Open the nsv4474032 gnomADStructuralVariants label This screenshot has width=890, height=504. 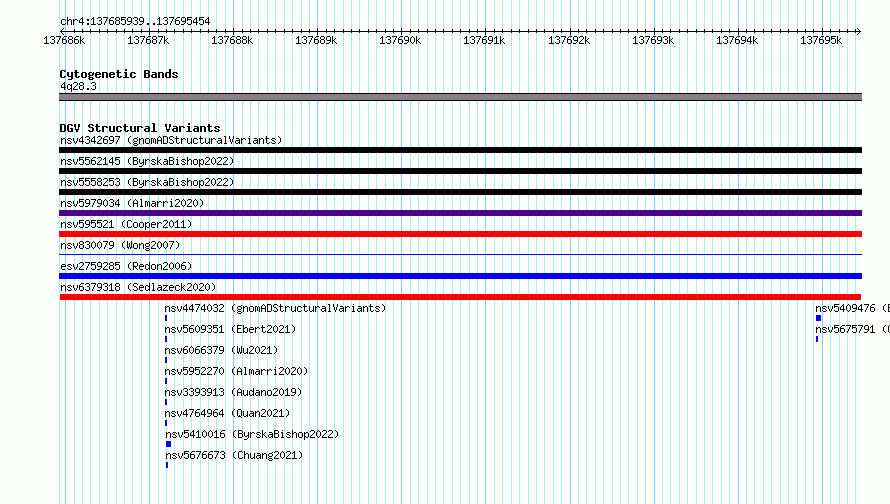[x=275, y=308]
